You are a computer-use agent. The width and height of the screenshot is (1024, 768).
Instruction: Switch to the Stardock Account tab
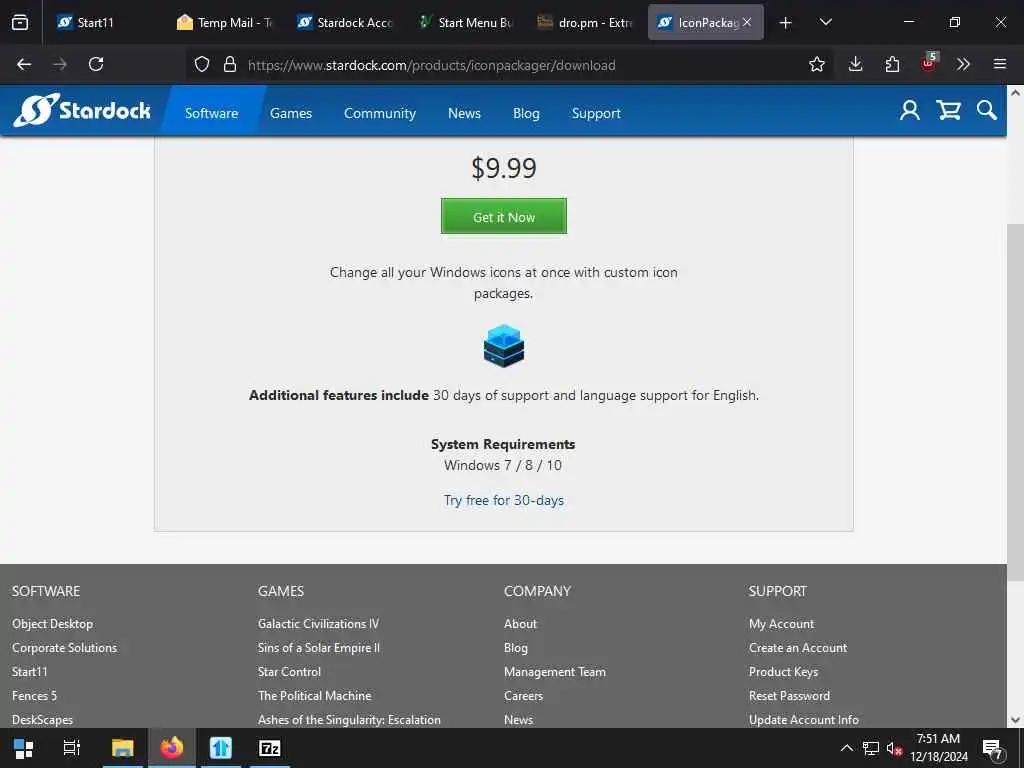[345, 22]
